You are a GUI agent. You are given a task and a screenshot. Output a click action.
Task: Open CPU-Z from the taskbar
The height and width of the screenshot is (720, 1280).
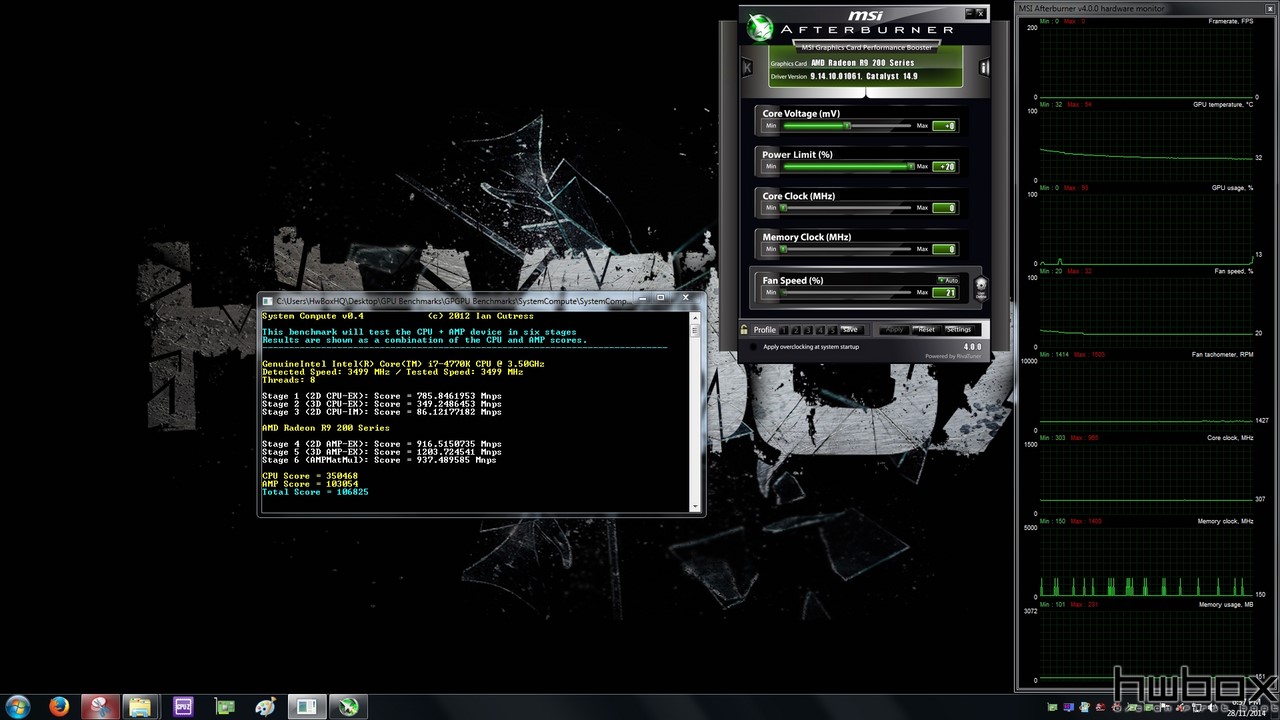183,706
